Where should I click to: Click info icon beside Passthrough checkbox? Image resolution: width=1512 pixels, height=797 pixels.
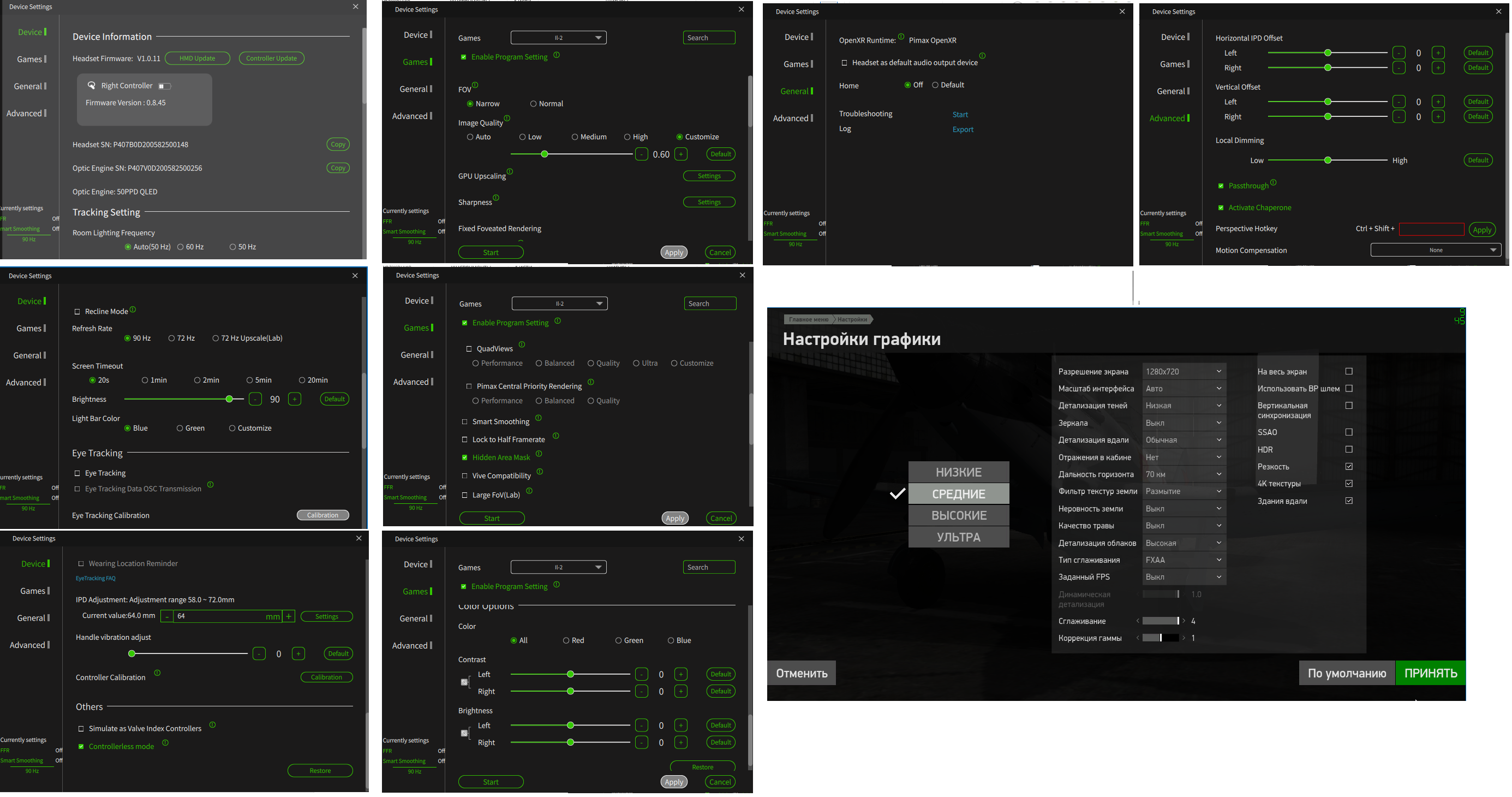(1273, 182)
